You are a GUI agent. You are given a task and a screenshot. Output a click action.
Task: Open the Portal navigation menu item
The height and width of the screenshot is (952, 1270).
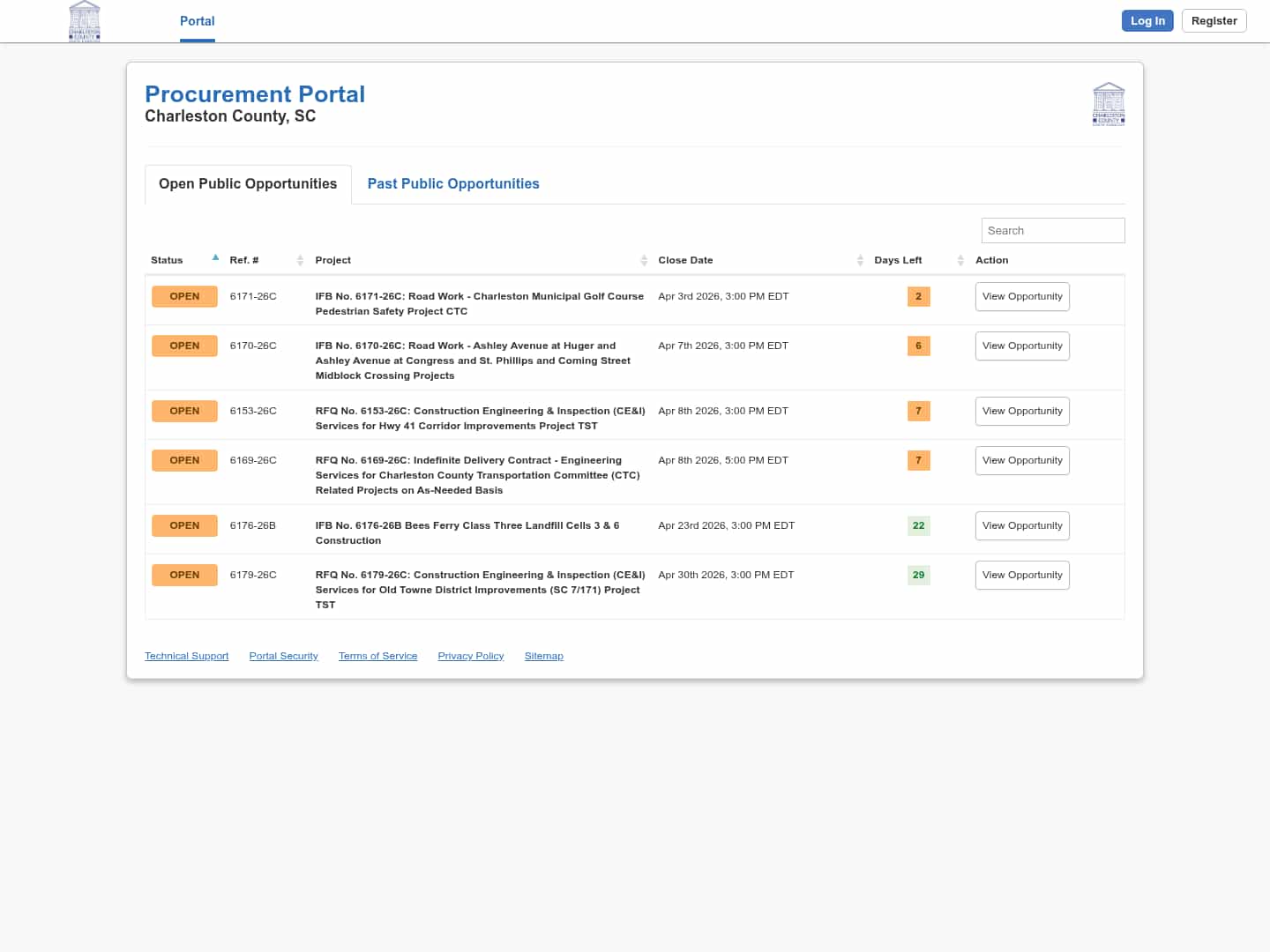(197, 21)
